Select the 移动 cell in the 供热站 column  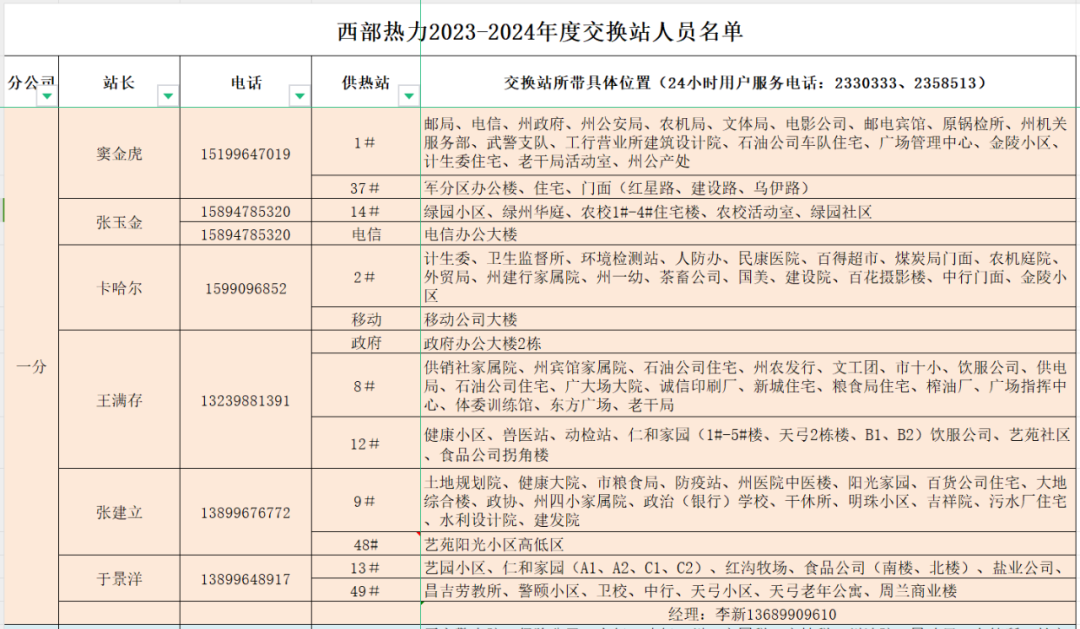(366, 319)
